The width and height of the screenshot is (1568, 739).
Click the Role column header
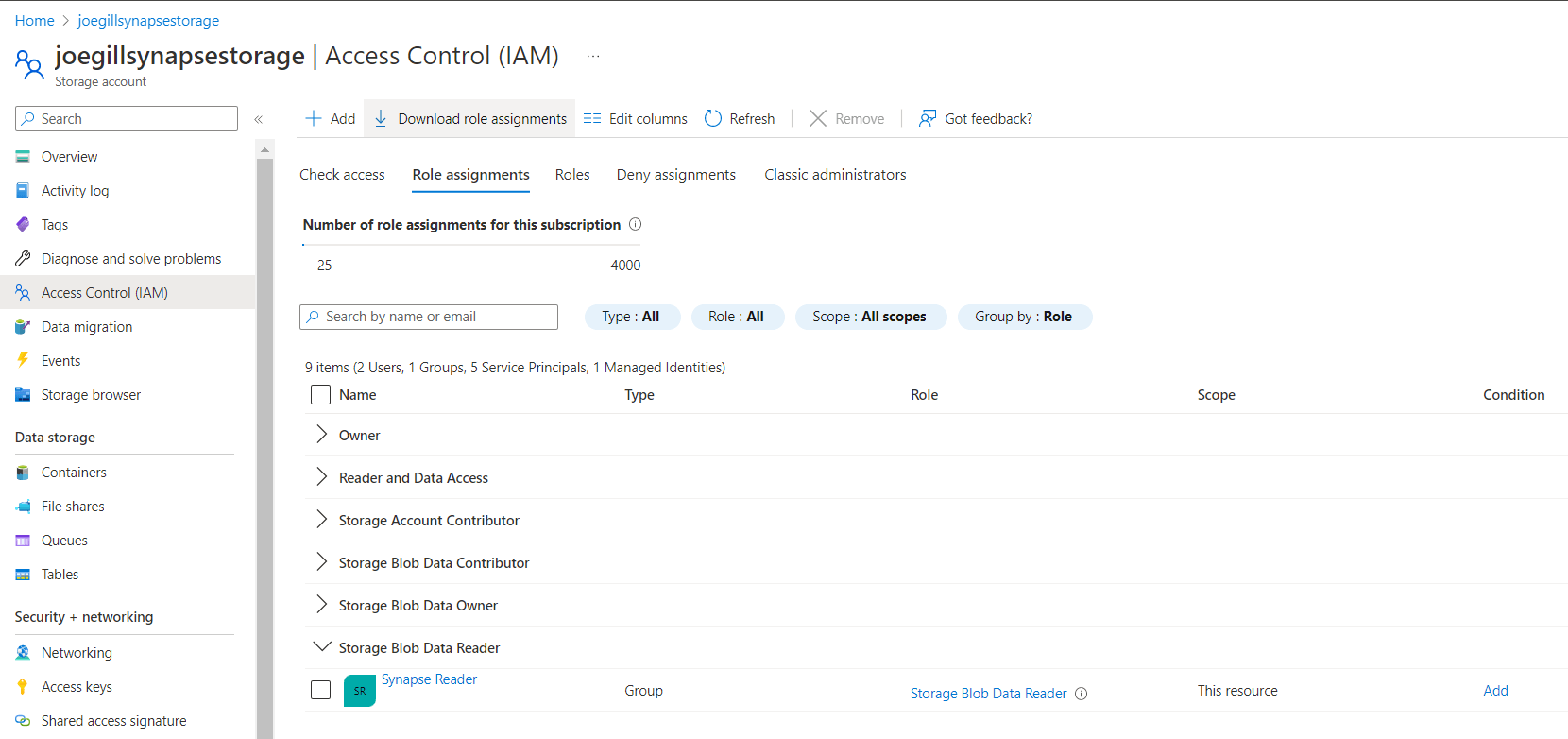(x=925, y=395)
